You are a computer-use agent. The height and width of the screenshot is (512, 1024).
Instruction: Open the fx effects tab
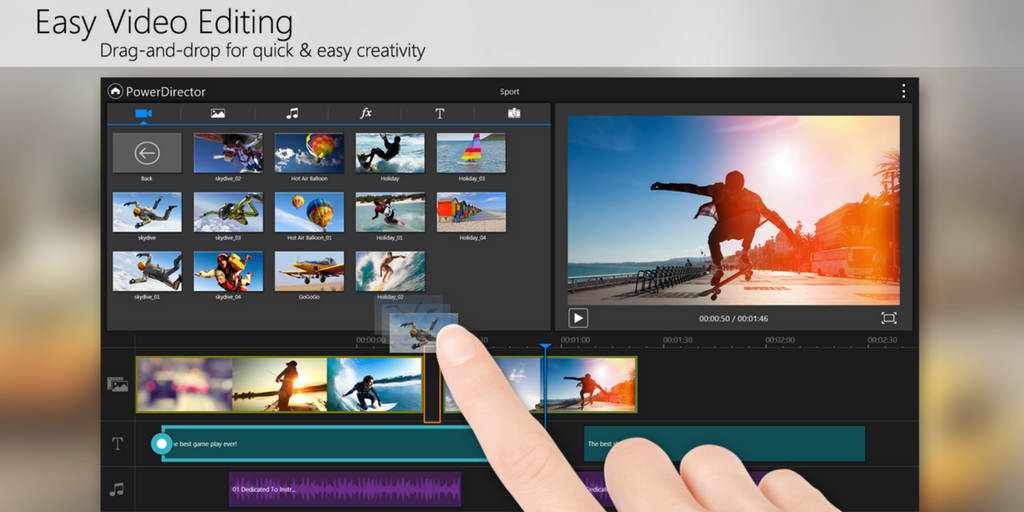point(366,114)
